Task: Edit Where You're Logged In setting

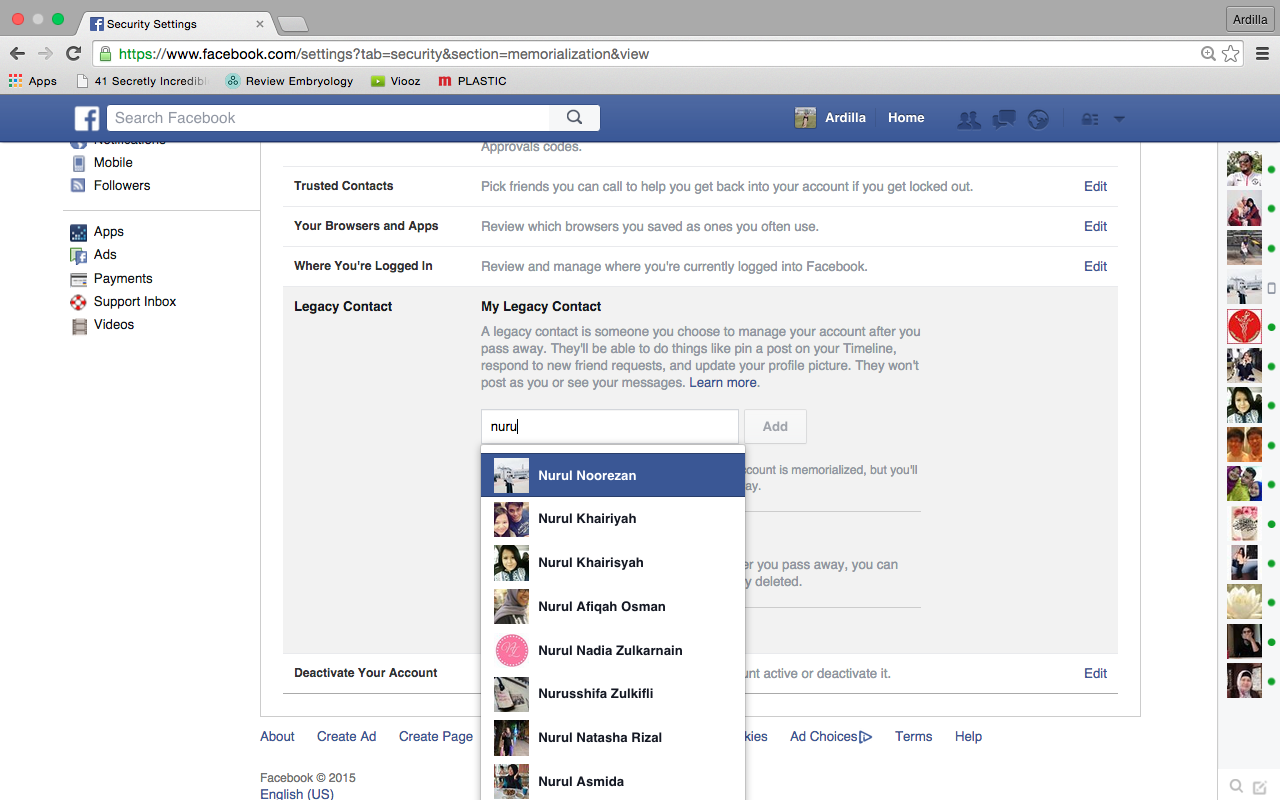Action: point(1095,266)
